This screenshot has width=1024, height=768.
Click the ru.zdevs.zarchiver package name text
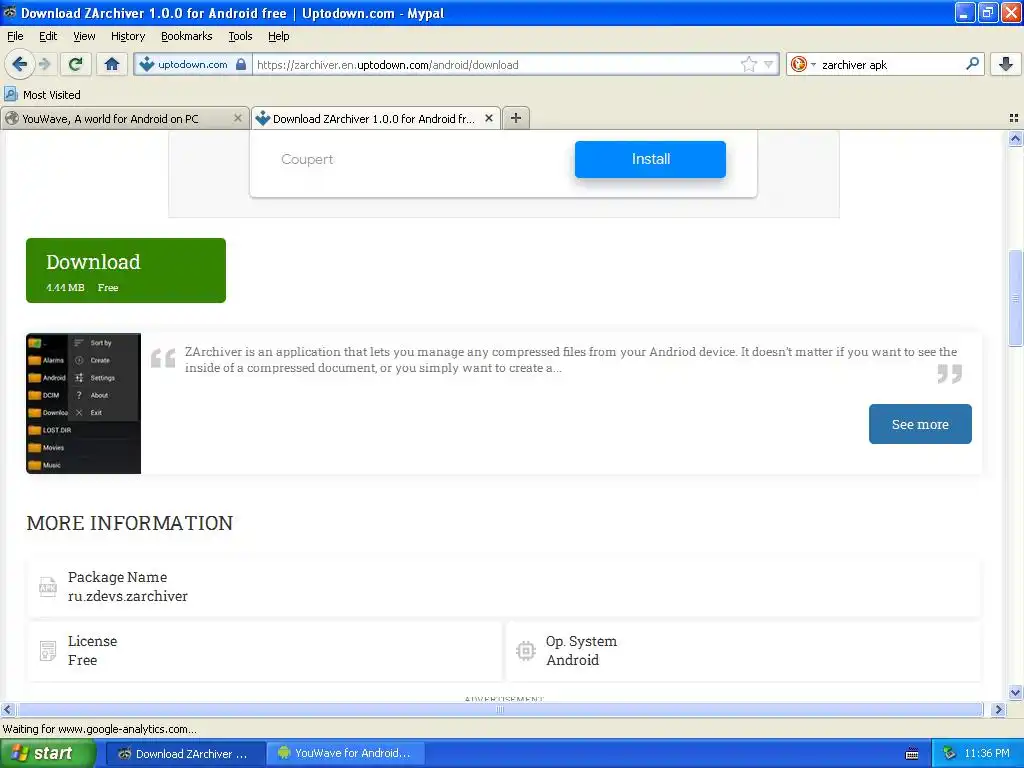pos(128,596)
